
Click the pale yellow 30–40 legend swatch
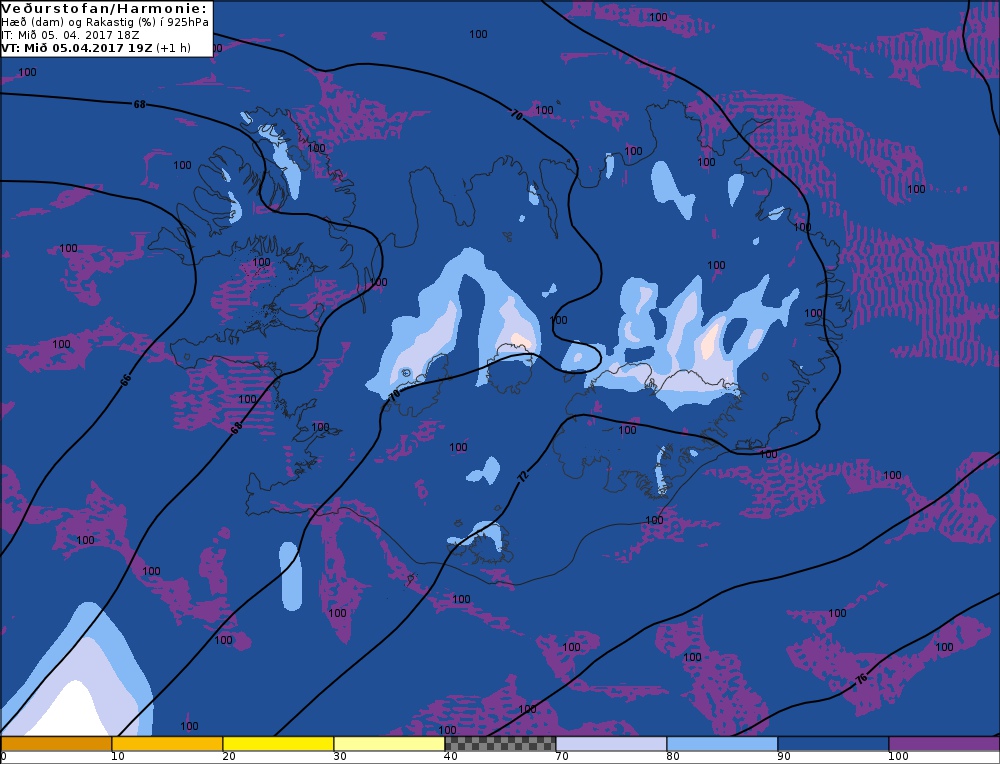point(389,744)
